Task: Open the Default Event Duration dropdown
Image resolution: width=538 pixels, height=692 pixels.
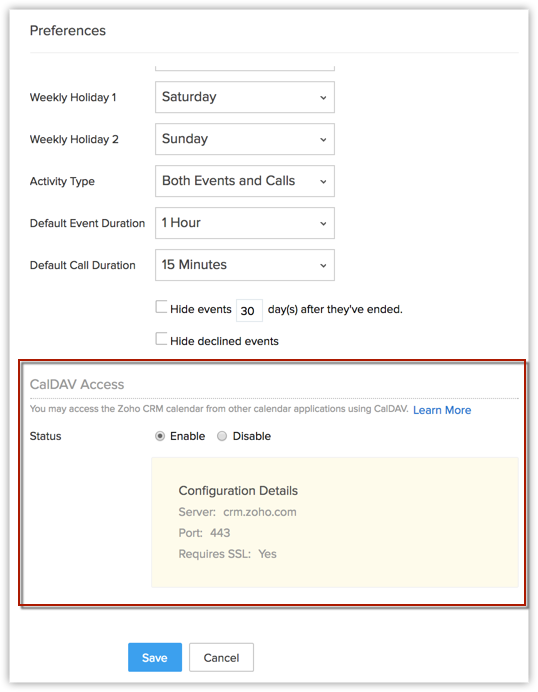Action: tap(245, 223)
